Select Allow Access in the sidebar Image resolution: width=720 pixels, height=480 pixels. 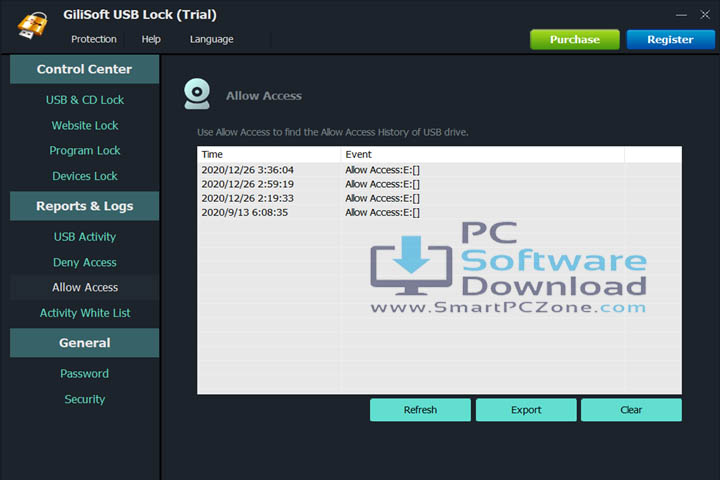(x=85, y=288)
